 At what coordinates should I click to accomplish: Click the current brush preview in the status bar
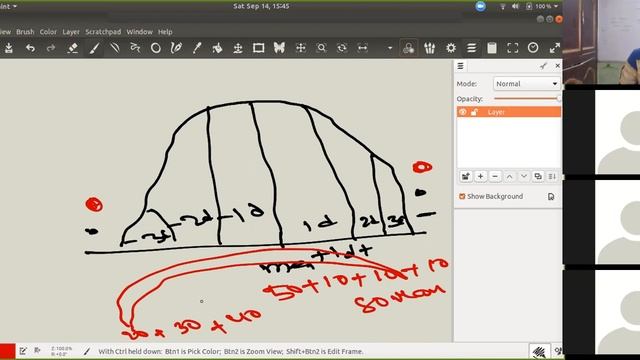coord(539,351)
